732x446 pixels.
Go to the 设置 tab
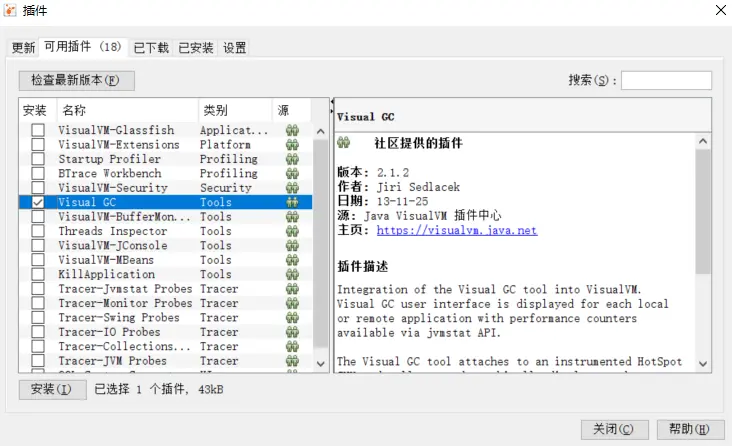click(234, 48)
